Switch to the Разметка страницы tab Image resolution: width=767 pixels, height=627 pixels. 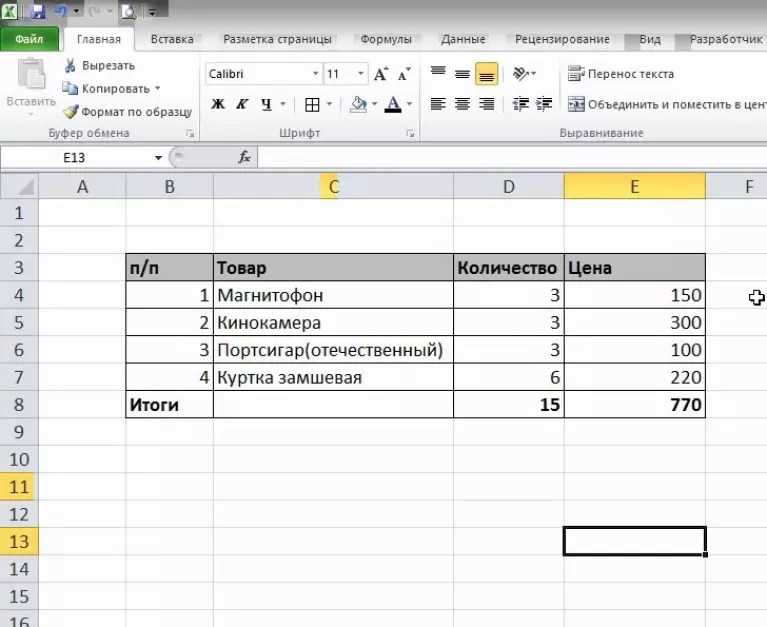pyautogui.click(x=277, y=39)
